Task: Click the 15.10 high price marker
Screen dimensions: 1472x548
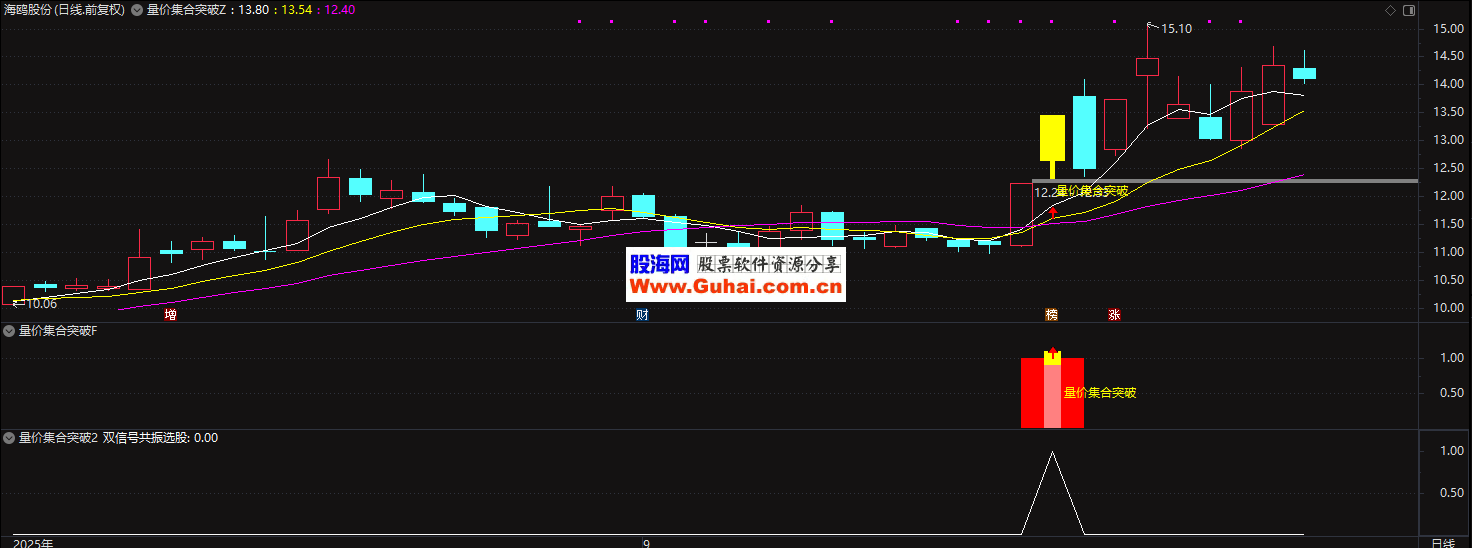Action: click(1175, 29)
